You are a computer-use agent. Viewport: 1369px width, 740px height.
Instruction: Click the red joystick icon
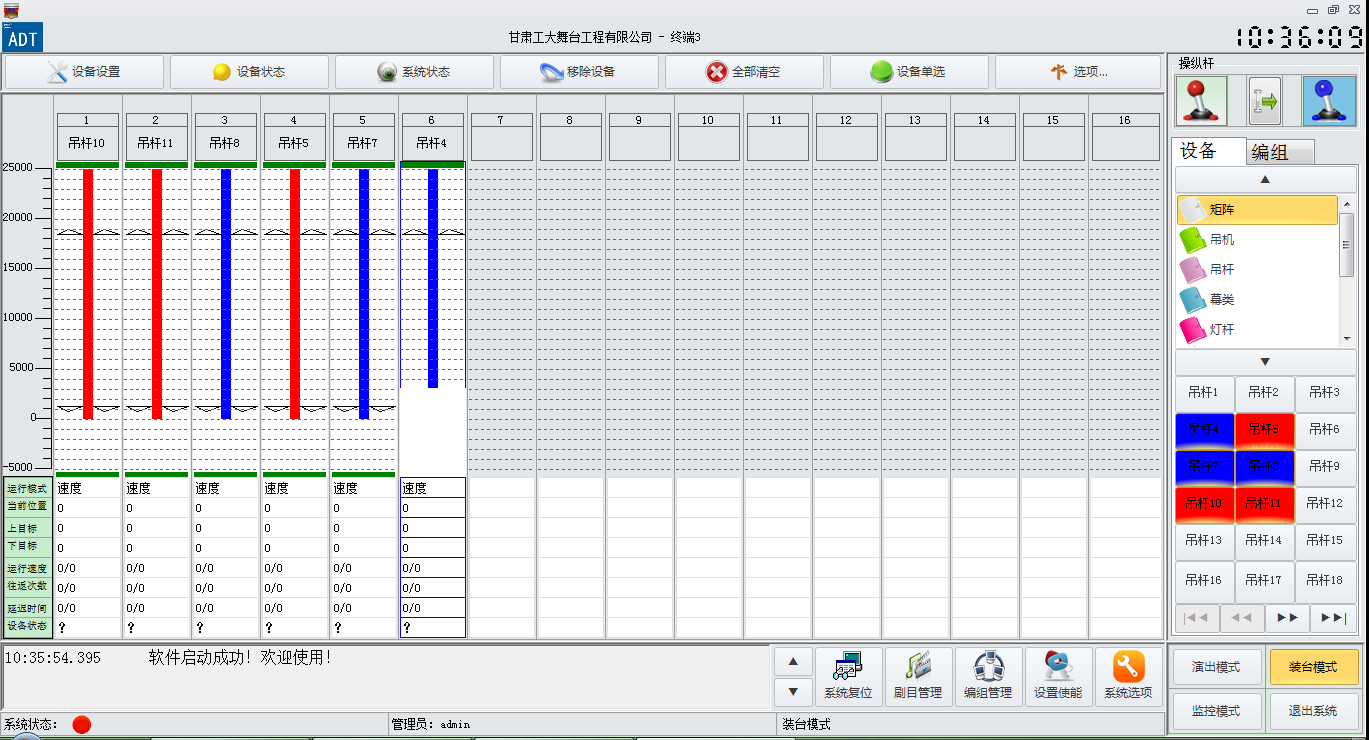[x=1200, y=101]
